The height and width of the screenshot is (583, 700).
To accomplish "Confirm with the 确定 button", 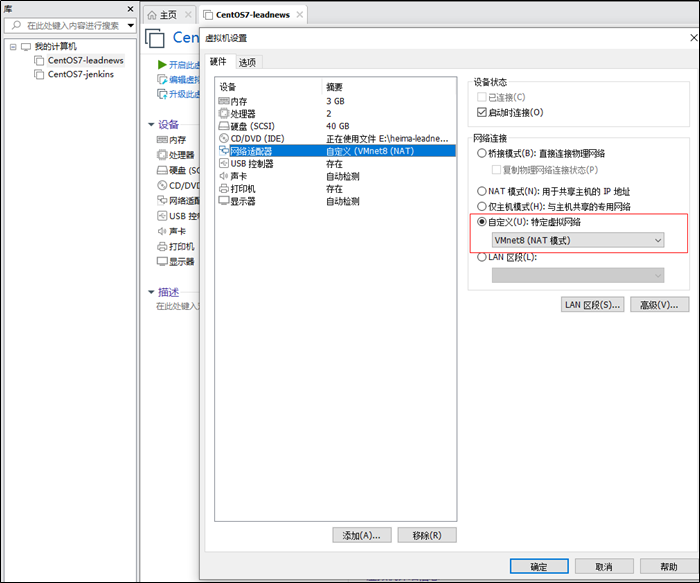I will pos(539,566).
